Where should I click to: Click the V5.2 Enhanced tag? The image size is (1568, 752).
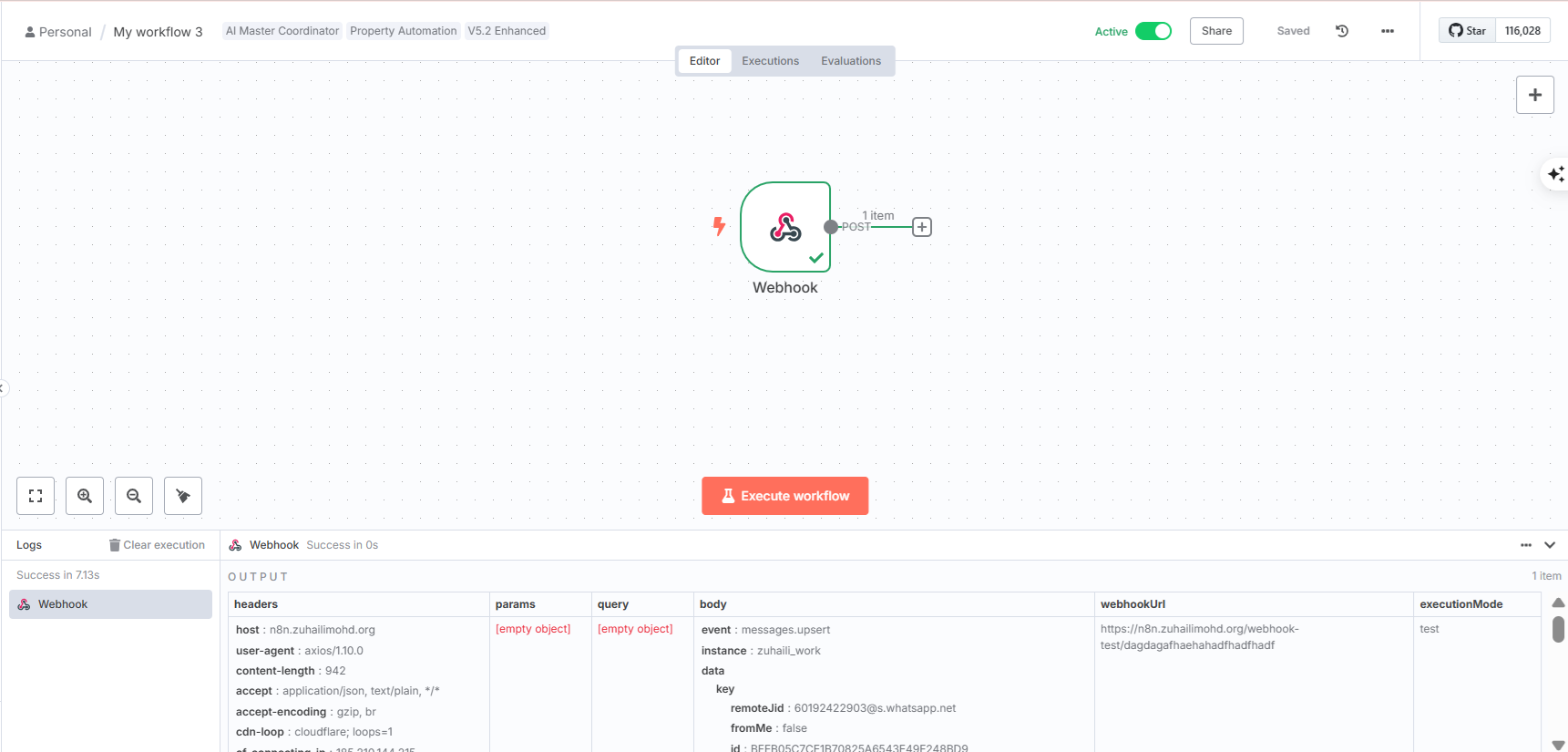507,31
